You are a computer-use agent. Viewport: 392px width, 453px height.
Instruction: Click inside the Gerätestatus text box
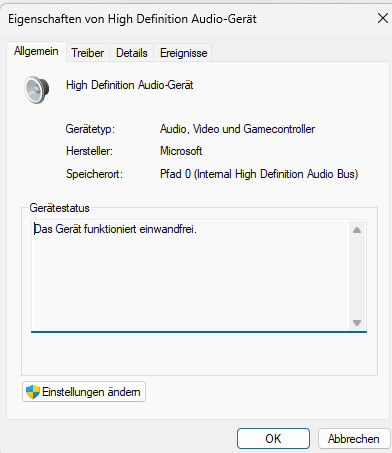(x=199, y=276)
